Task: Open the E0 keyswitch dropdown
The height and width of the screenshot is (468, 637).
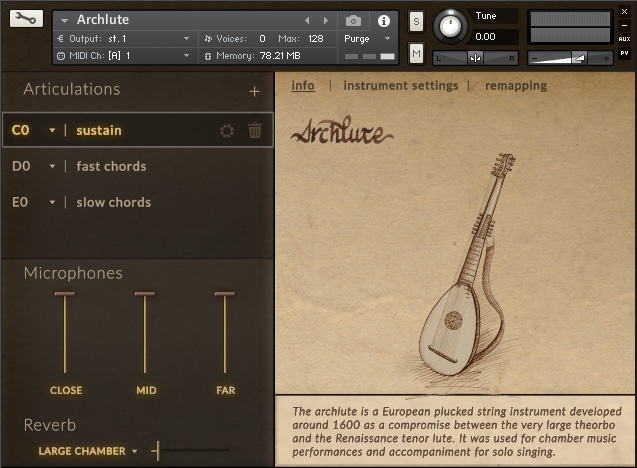Action: (x=52, y=202)
